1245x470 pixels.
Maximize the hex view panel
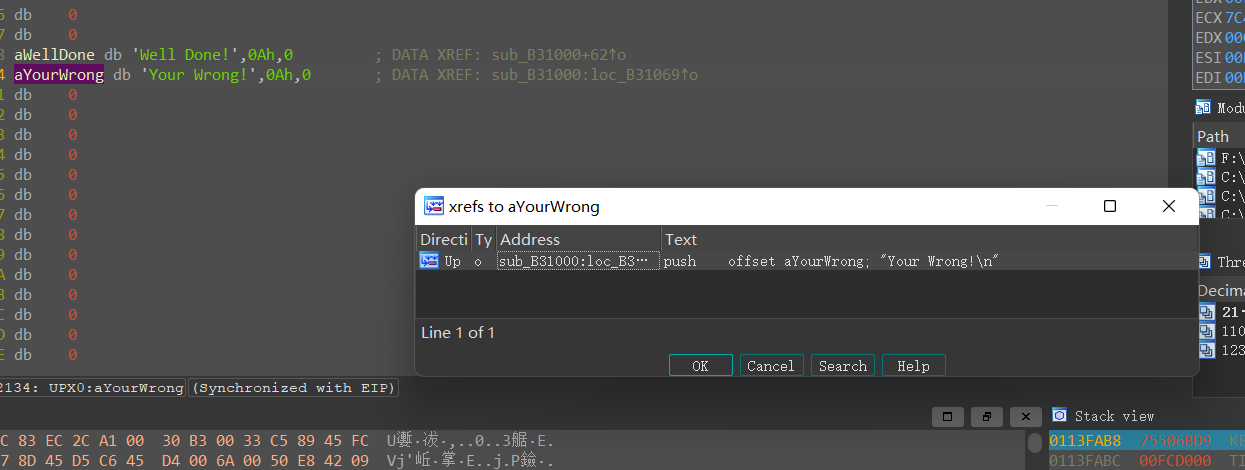coord(948,416)
